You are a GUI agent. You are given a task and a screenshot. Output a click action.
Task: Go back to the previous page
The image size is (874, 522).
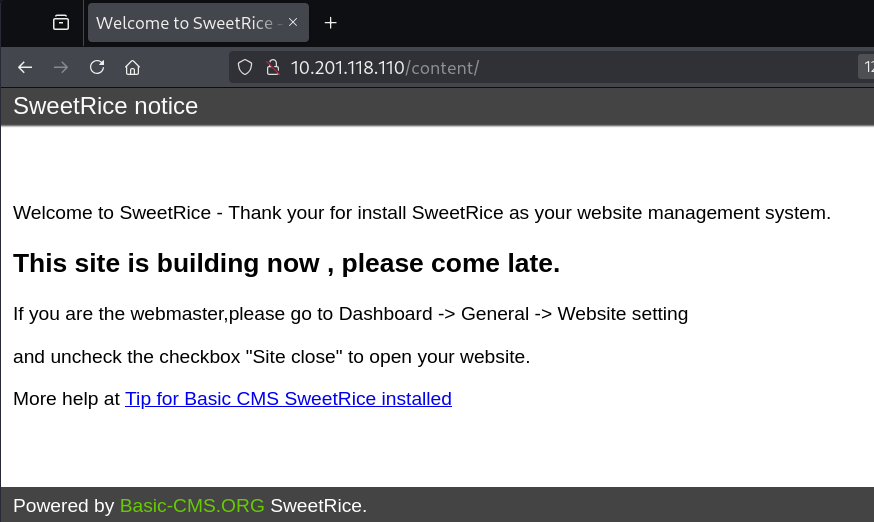(25, 67)
